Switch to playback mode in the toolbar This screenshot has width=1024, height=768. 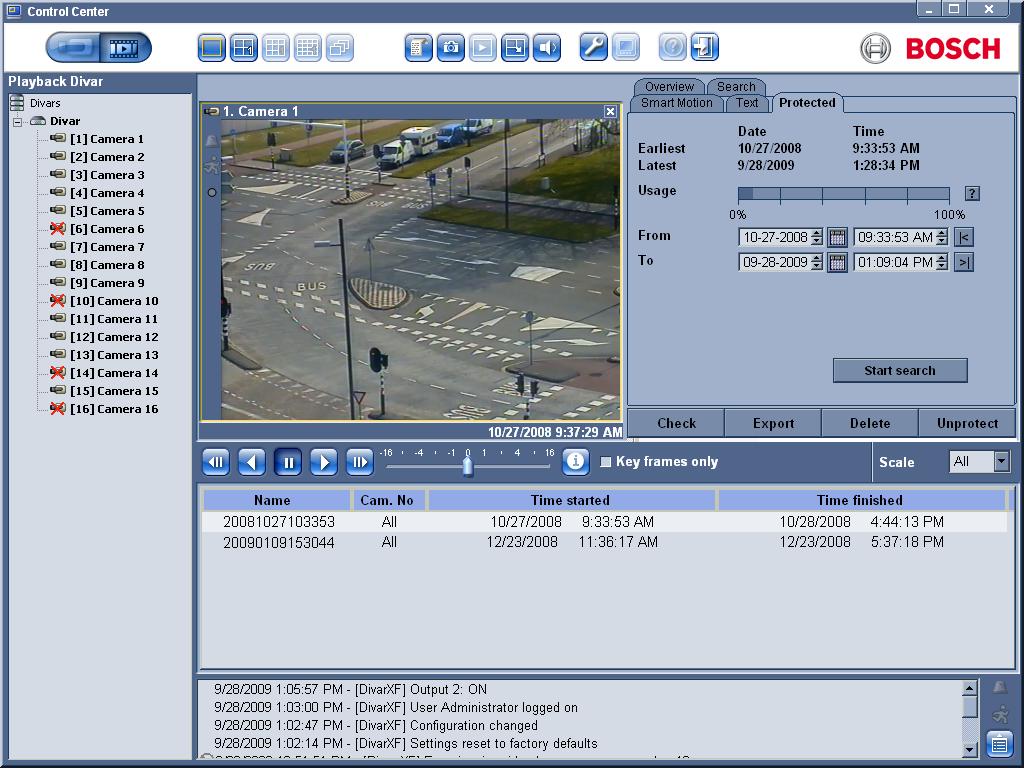[125, 48]
